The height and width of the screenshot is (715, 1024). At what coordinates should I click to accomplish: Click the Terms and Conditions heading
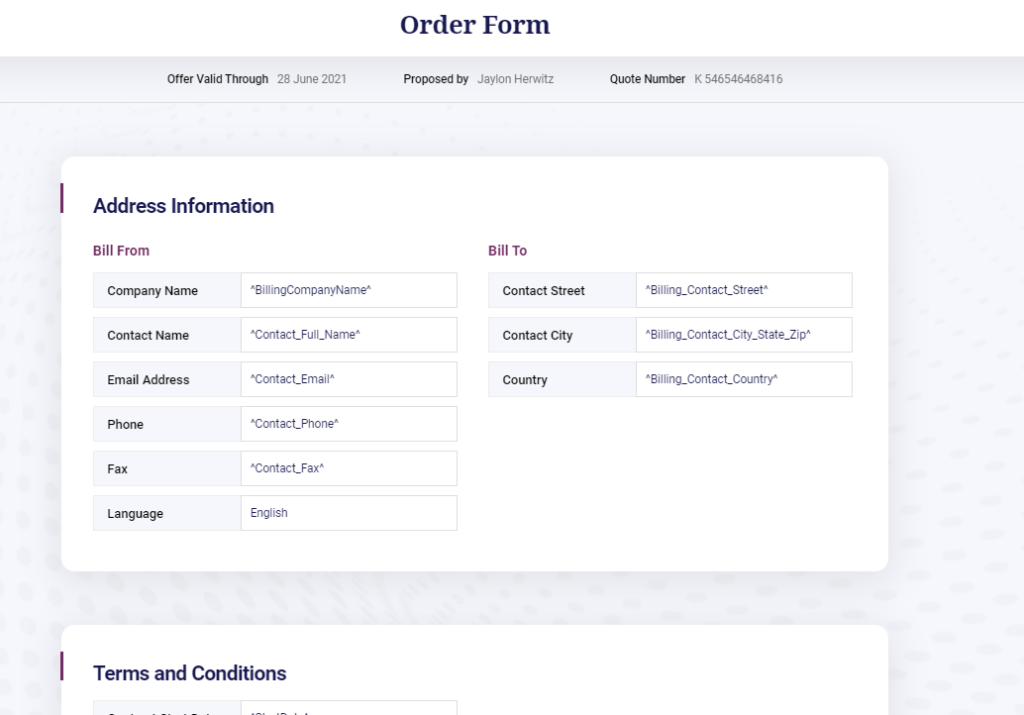tap(190, 673)
